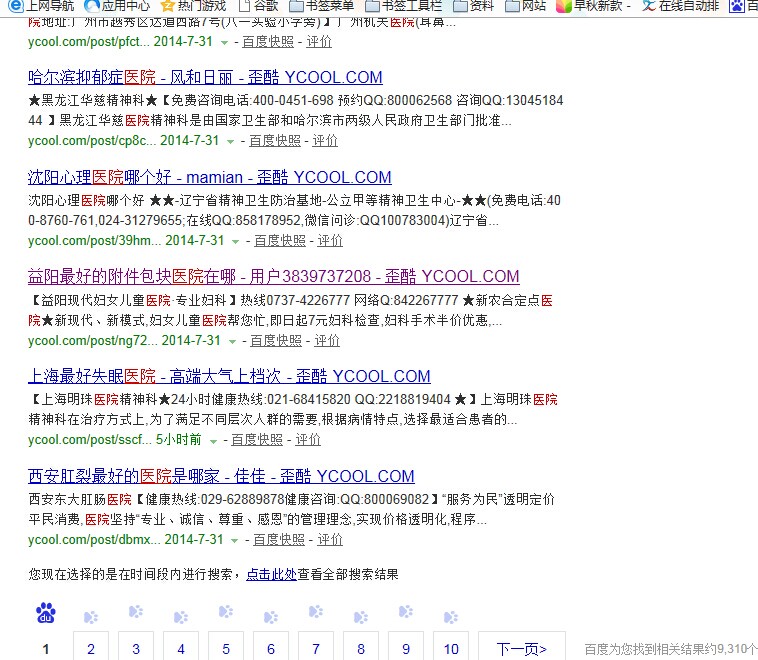The image size is (758, 660).
Task: Open result 益阳最好的附件包块医院在哪
Action: [274, 277]
